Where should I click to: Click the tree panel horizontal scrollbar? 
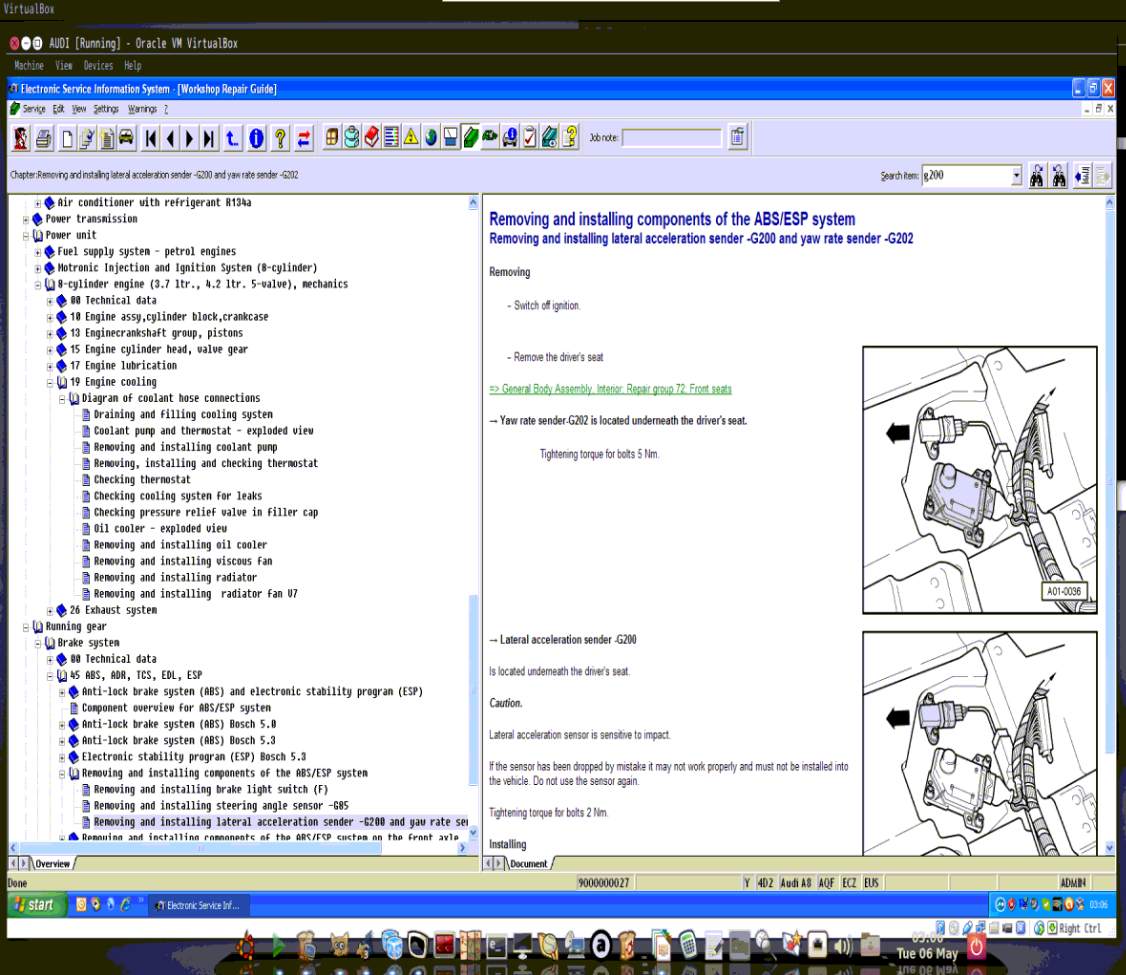coord(201,848)
